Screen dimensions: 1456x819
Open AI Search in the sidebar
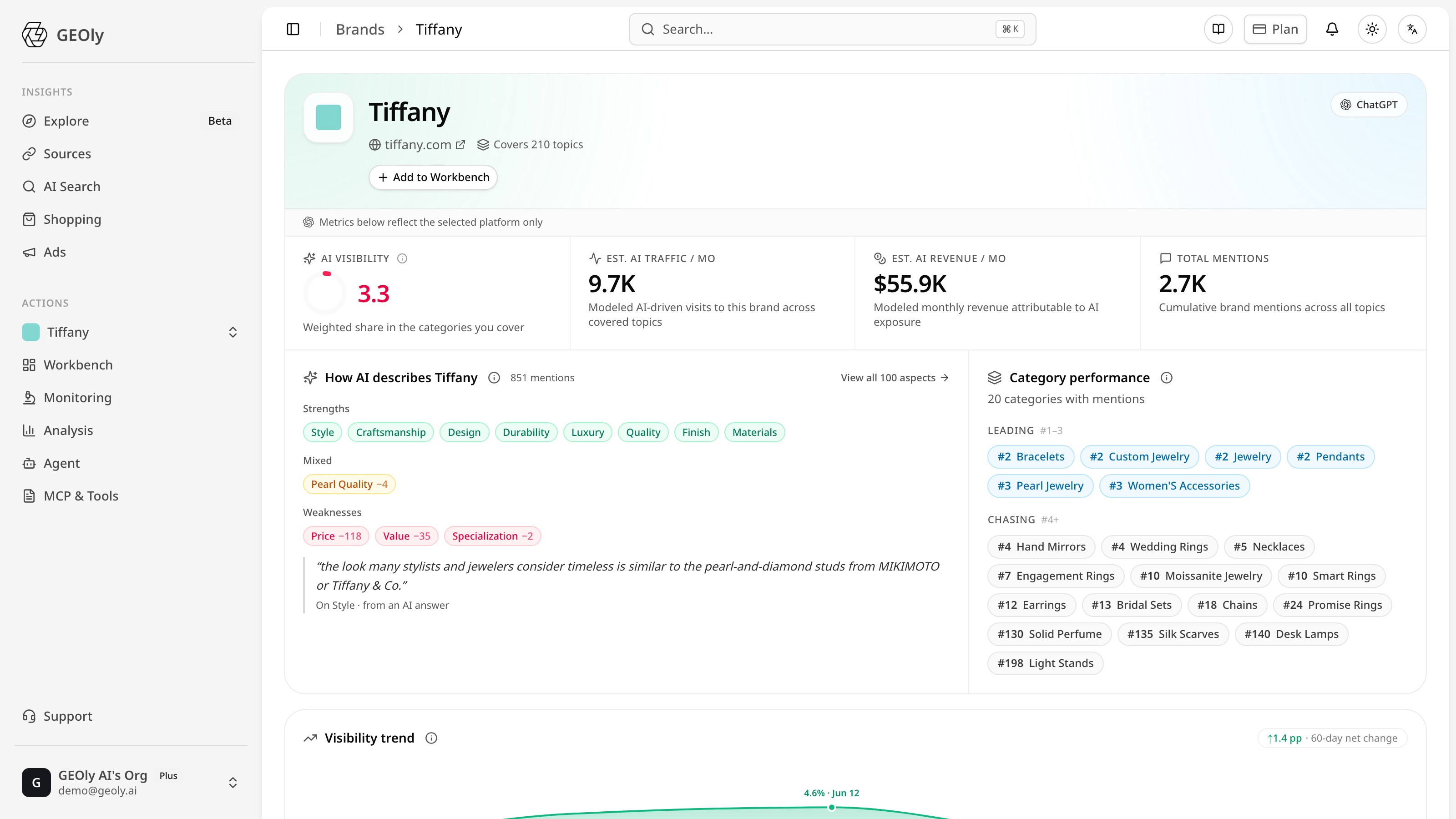click(x=131, y=187)
